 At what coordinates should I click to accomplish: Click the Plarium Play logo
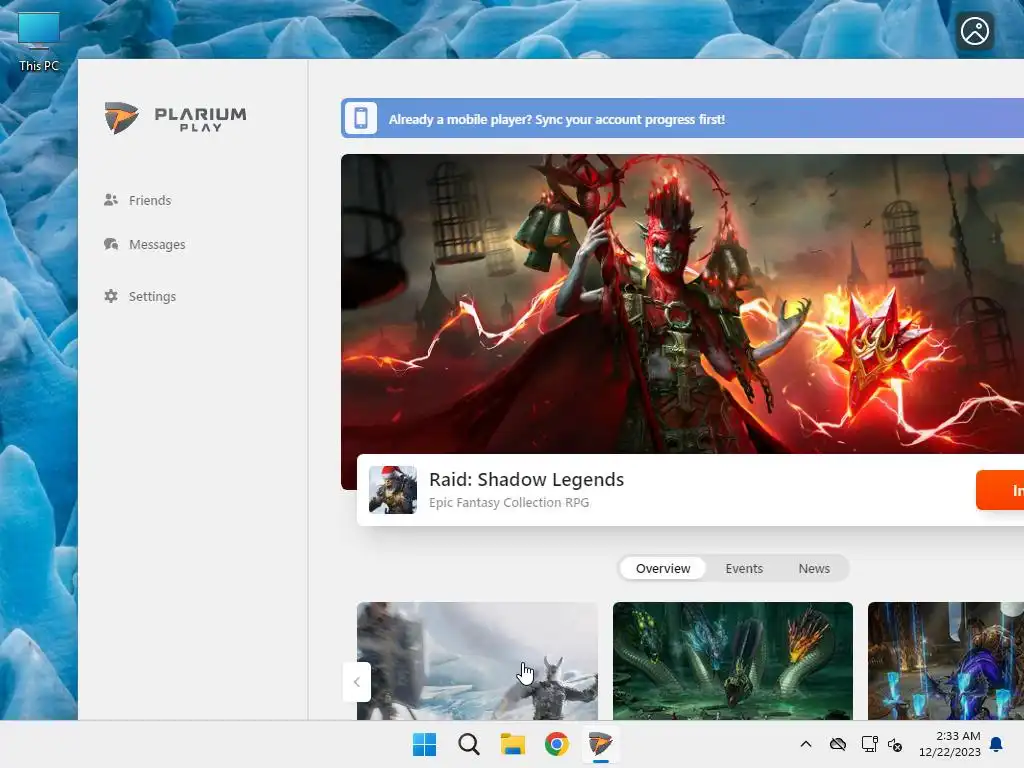(175, 118)
